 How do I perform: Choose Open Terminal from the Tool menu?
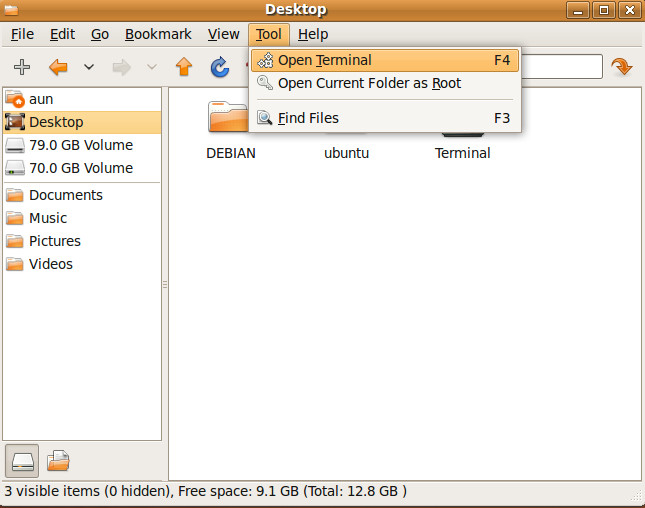pos(385,60)
